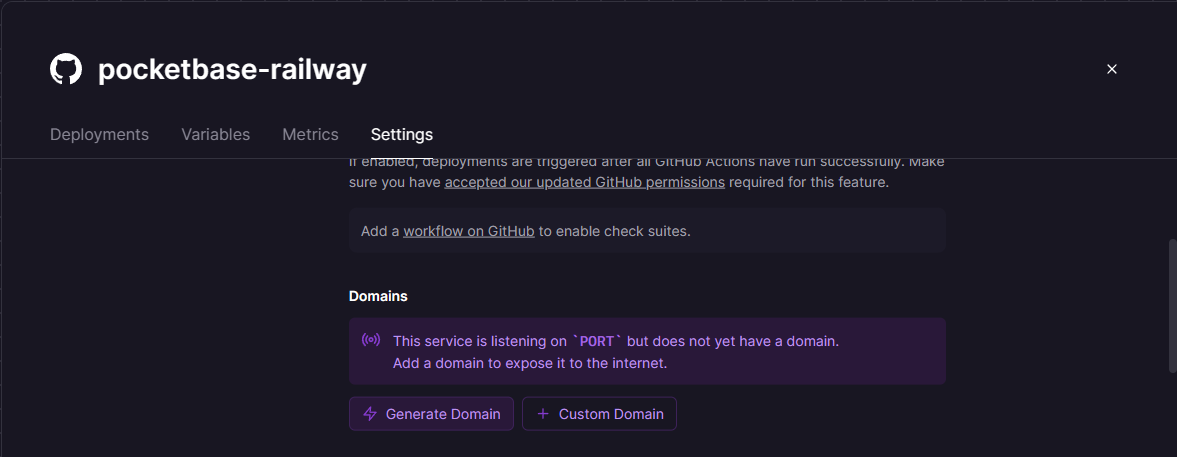1177x457 pixels.
Task: Click the `PORT` code text in notice
Action: point(598,341)
